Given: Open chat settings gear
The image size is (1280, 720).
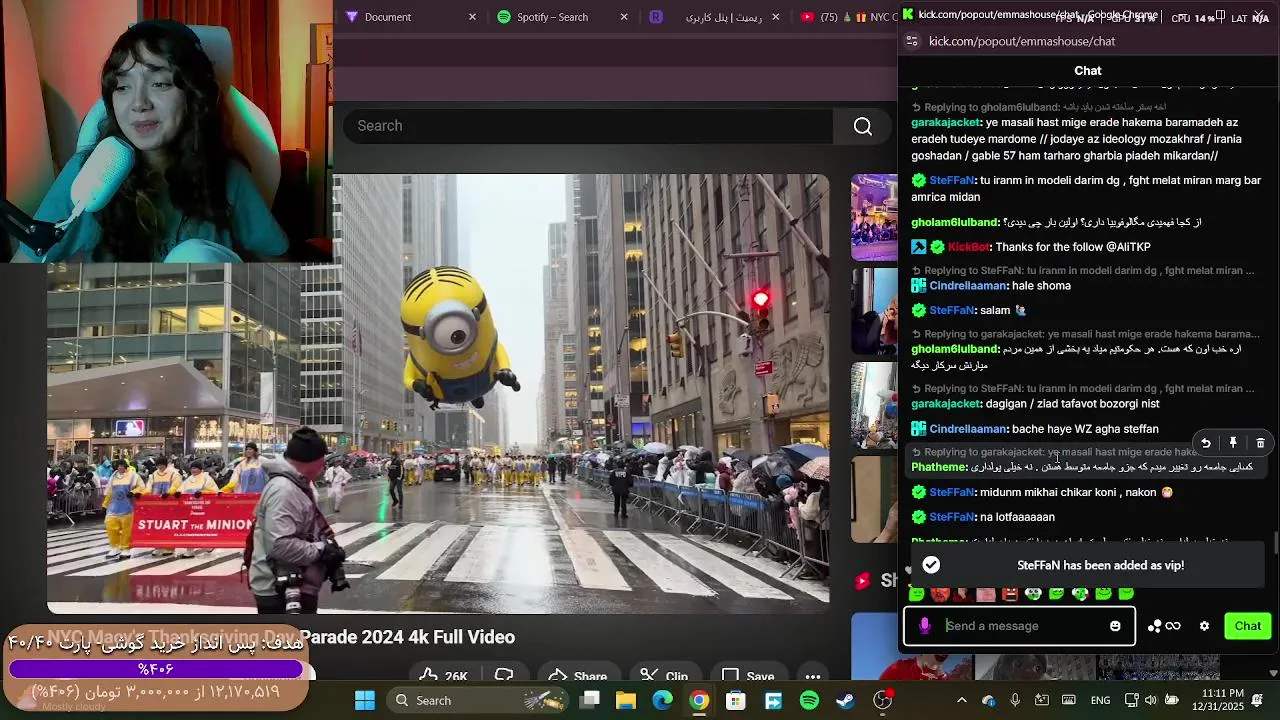Looking at the screenshot, I should tap(1204, 626).
